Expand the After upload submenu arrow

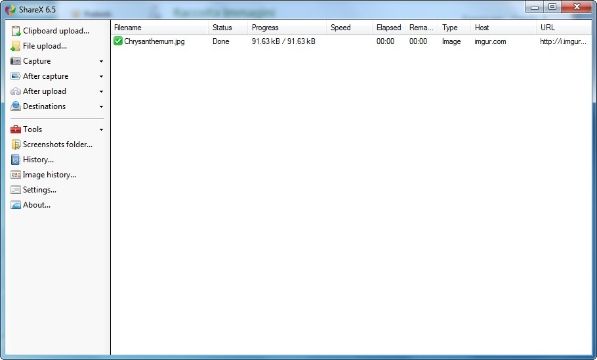101,91
